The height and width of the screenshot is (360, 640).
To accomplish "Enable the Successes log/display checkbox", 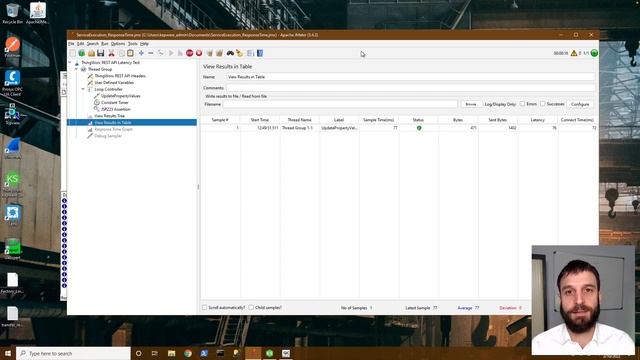I will (542, 104).
